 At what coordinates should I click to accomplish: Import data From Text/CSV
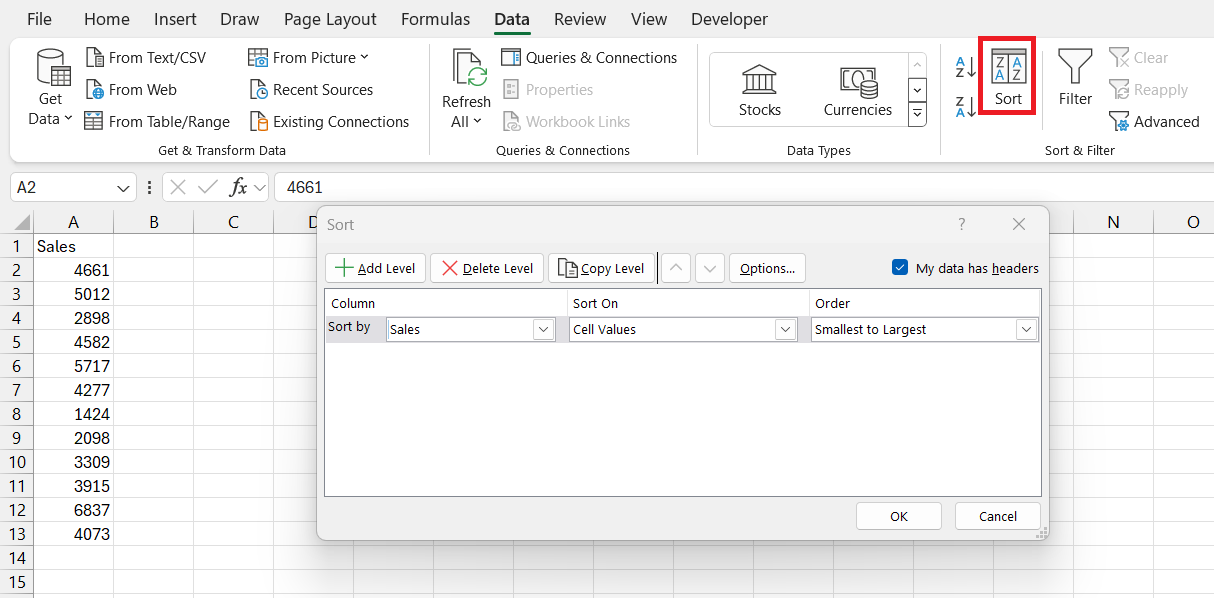coord(145,58)
